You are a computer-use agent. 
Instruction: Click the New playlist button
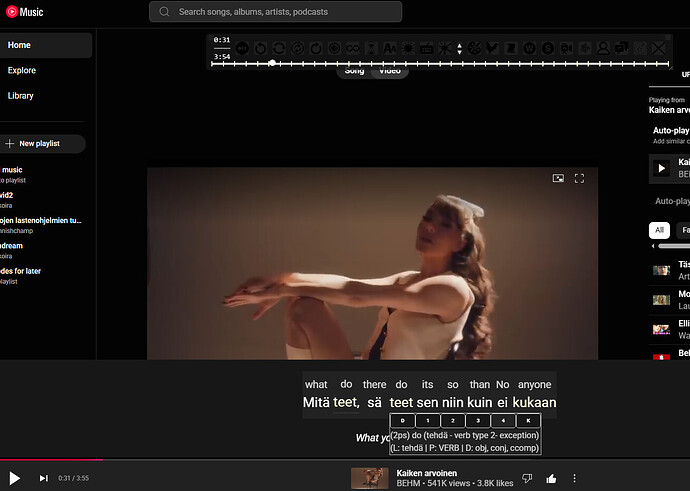click(42, 143)
